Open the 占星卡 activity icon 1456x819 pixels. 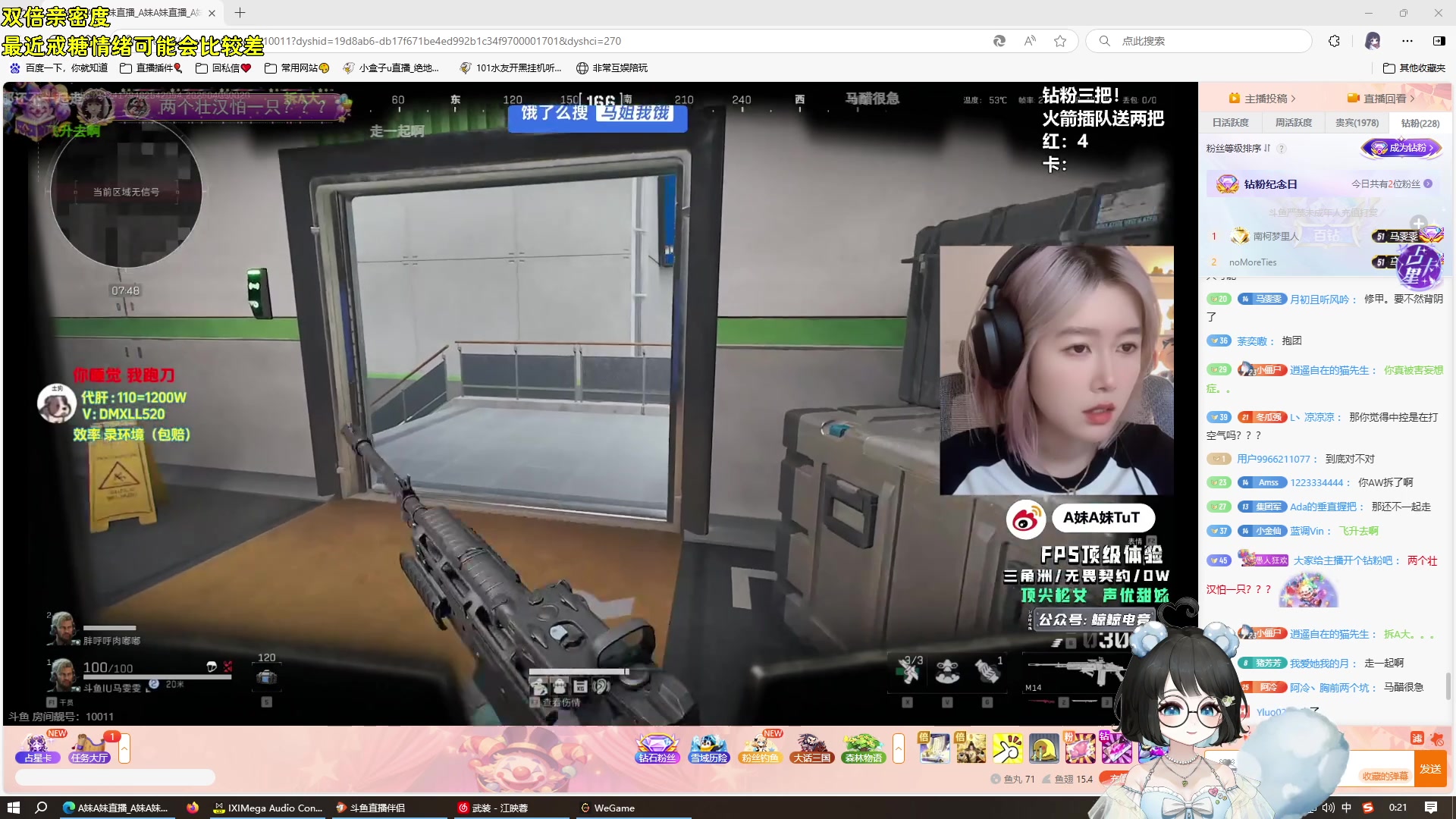(37, 748)
